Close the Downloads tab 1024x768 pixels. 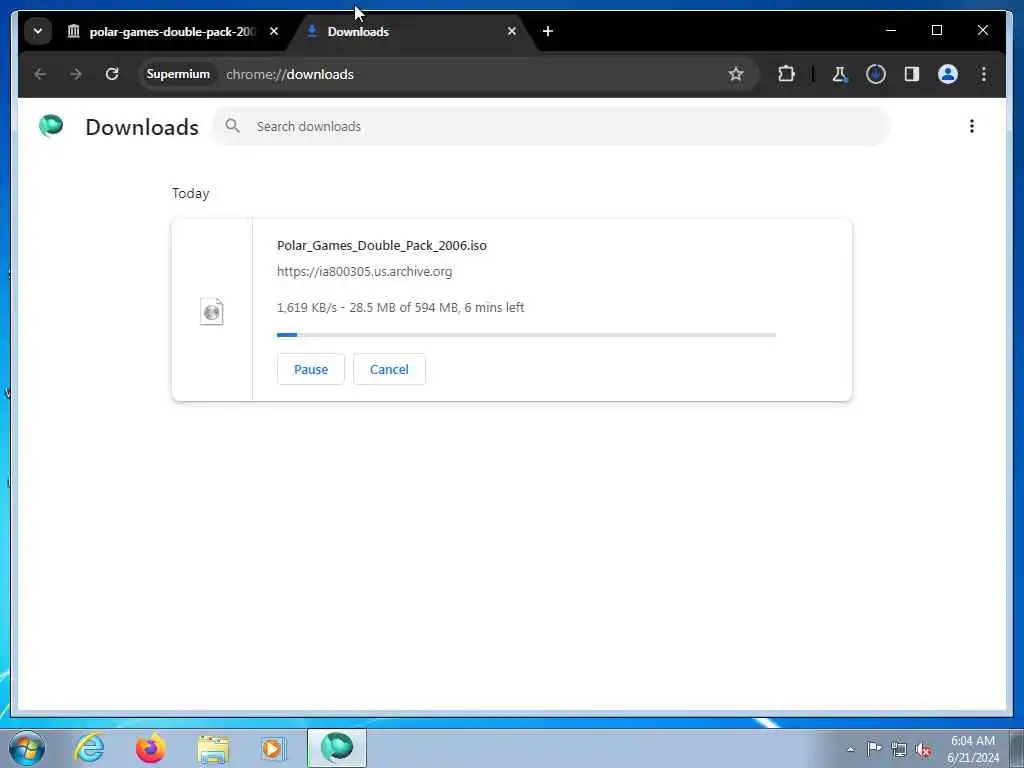point(512,31)
